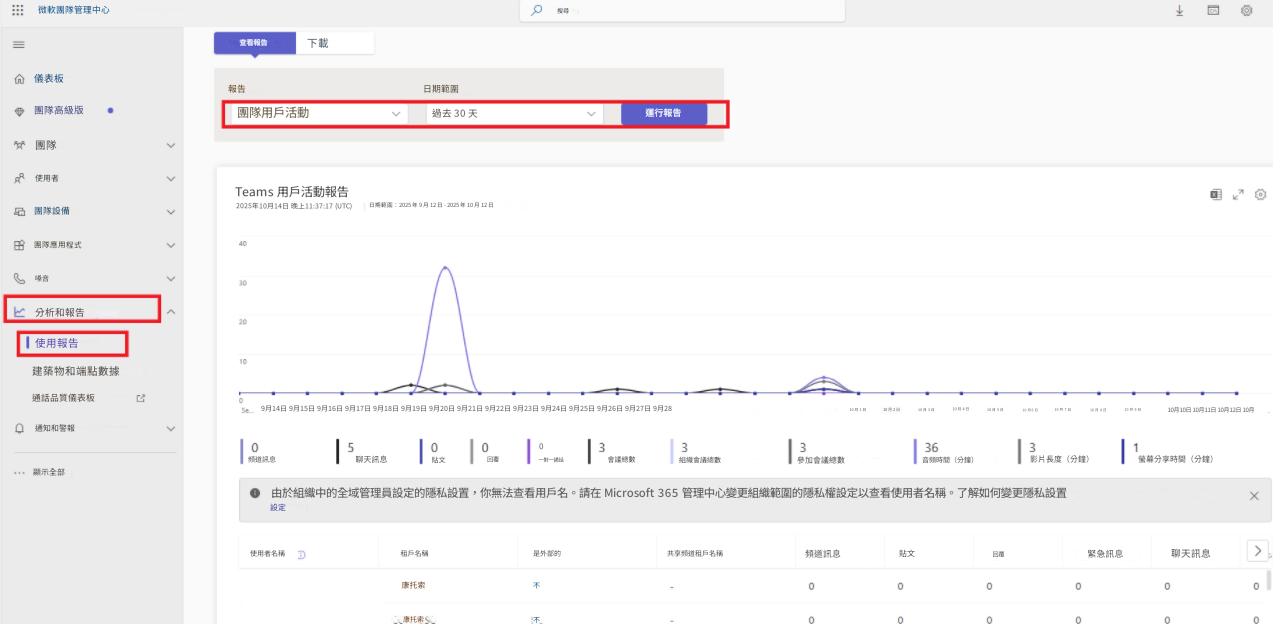
Task: Click the 團隊設備 devices icon
Action: click(19, 211)
